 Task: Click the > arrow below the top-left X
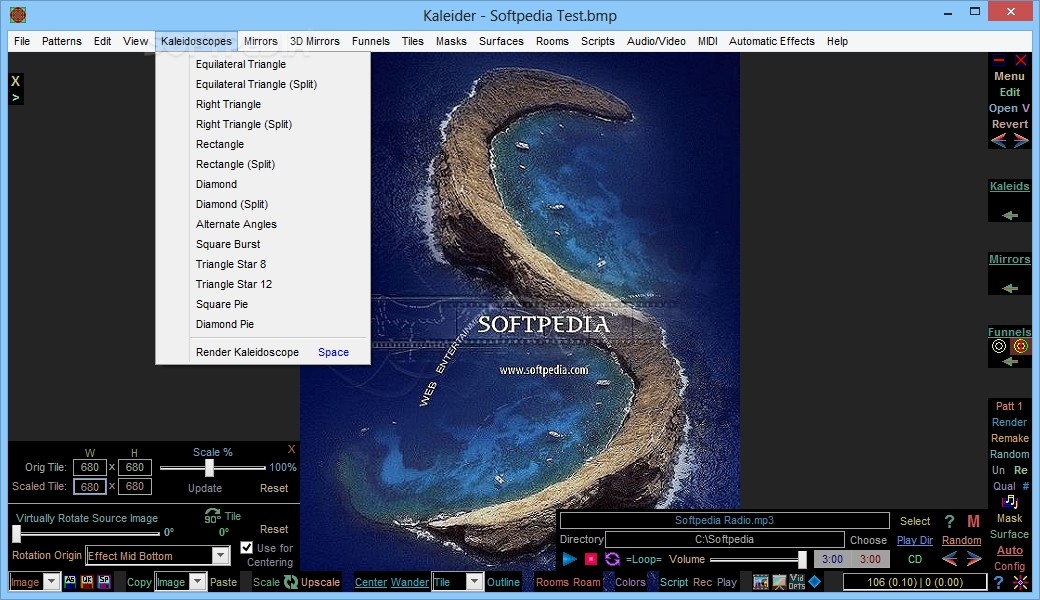click(15, 97)
